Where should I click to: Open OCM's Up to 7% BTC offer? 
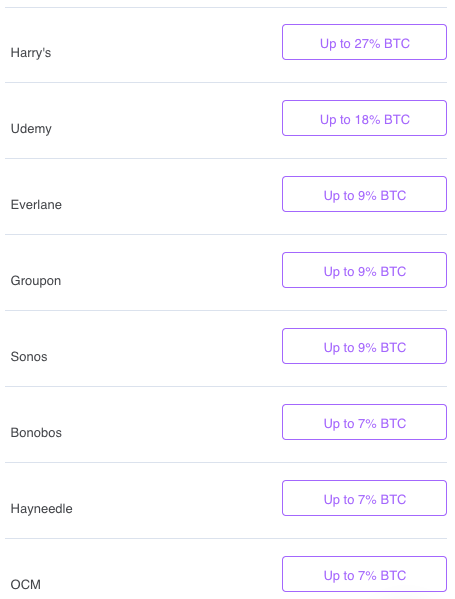(x=364, y=574)
